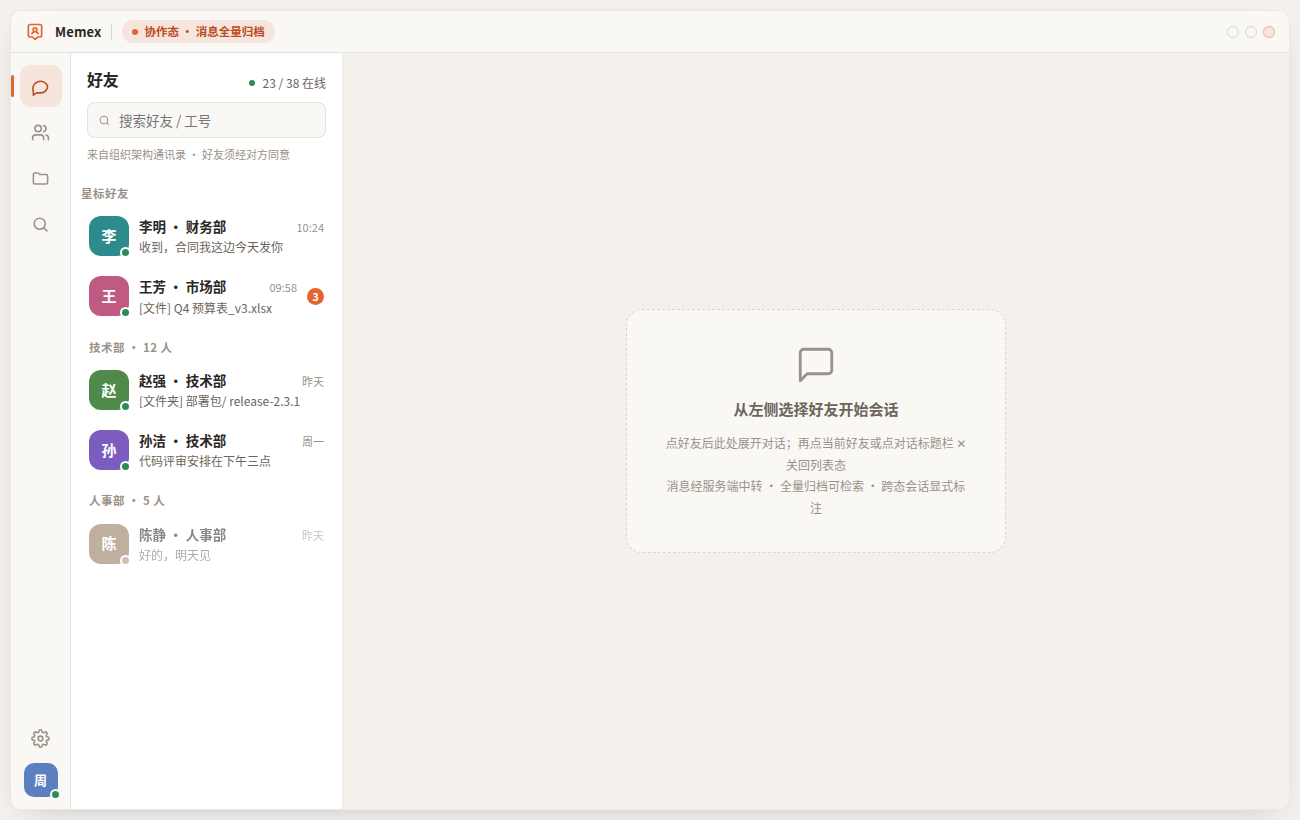This screenshot has width=1300, height=820.
Task: Click 王 avatar of 王芳
Action: click(x=109, y=296)
